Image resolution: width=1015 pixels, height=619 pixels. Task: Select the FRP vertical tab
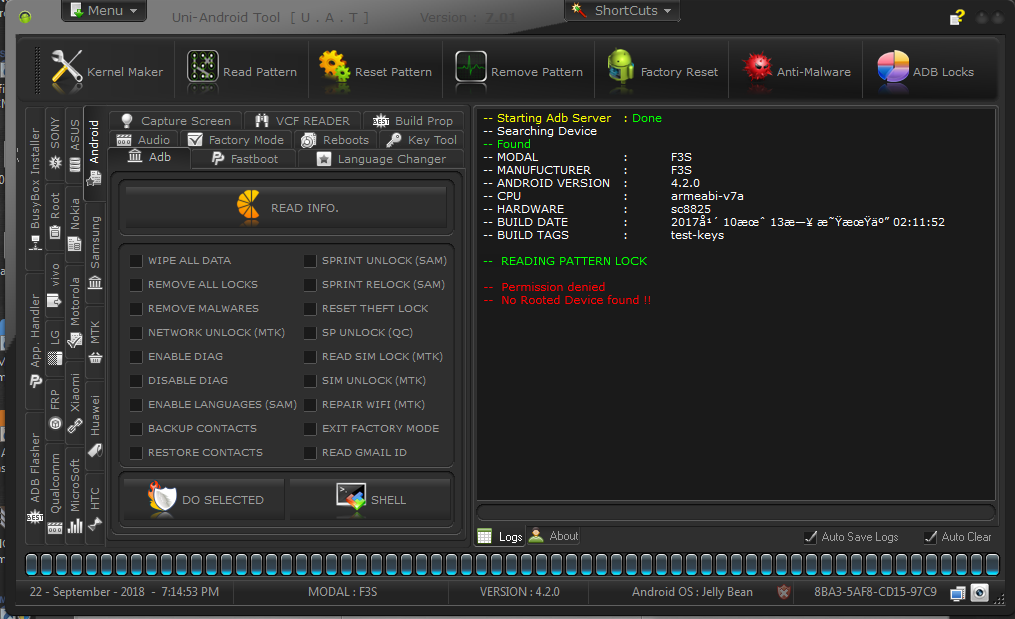55,409
